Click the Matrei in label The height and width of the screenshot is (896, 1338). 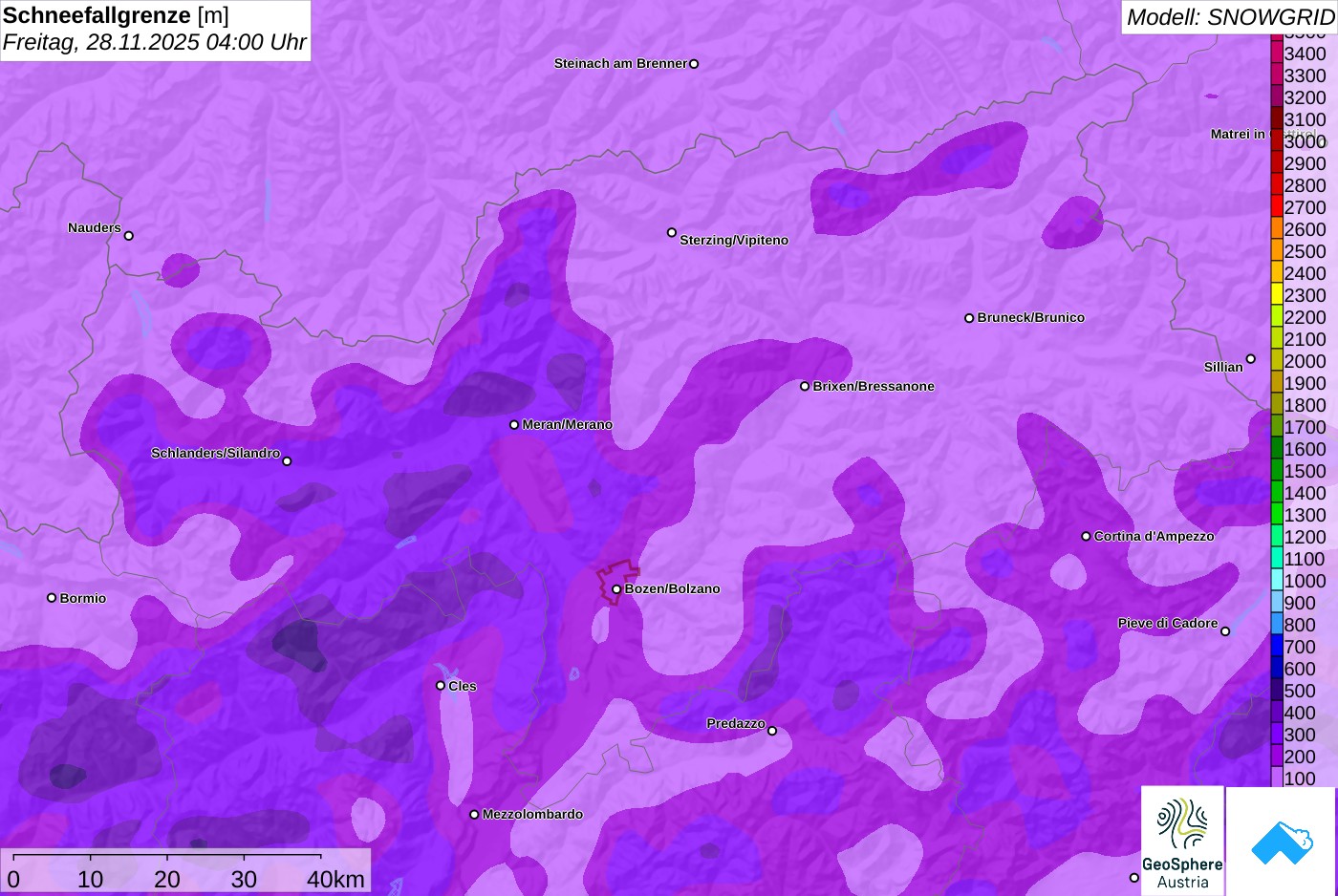(1238, 134)
